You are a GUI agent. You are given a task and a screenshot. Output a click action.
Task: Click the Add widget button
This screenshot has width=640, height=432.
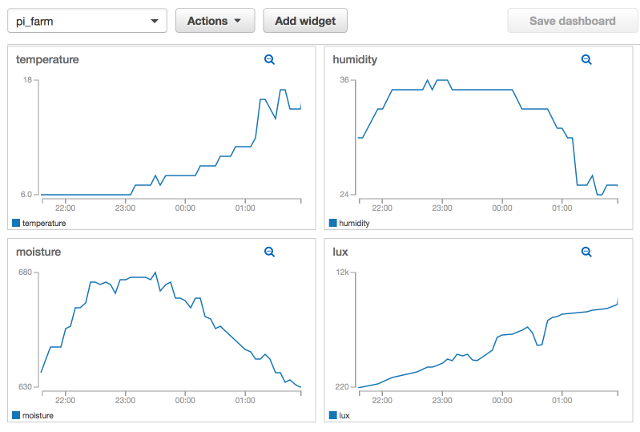(306, 20)
